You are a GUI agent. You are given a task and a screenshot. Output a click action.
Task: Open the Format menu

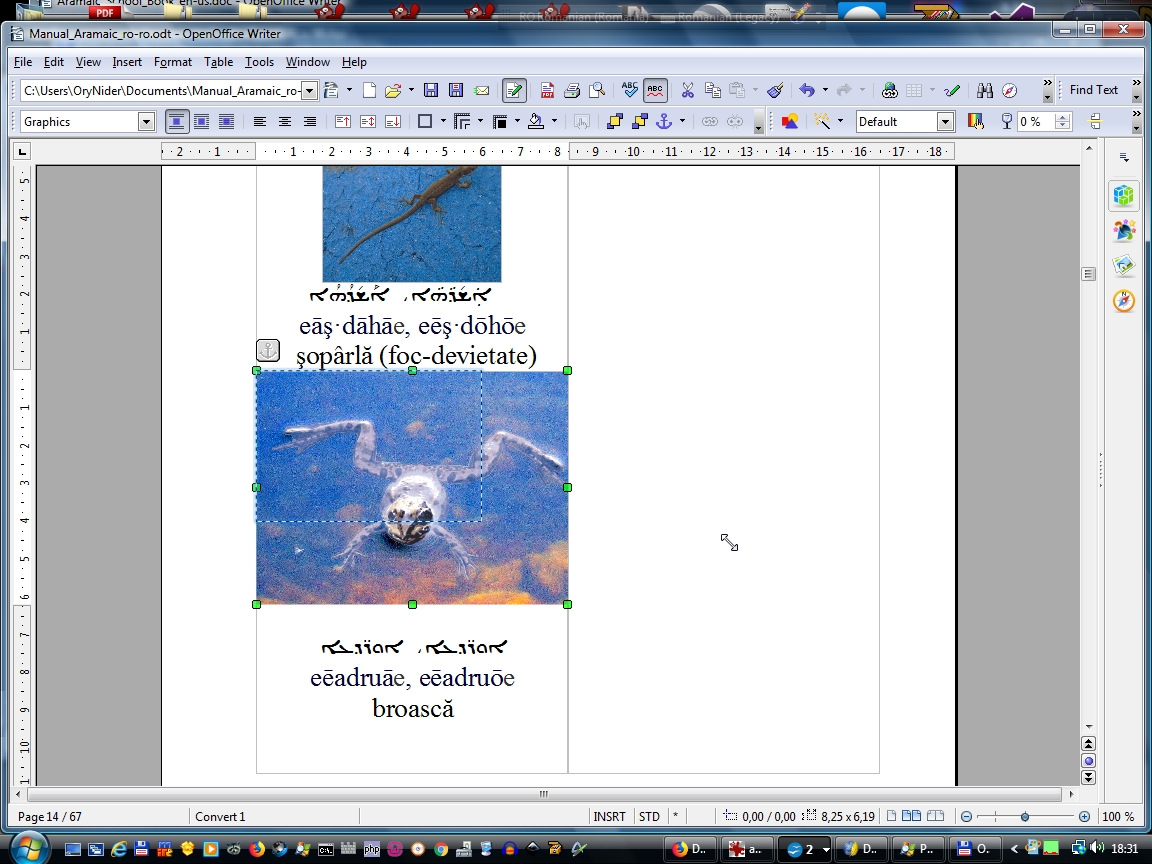172,62
